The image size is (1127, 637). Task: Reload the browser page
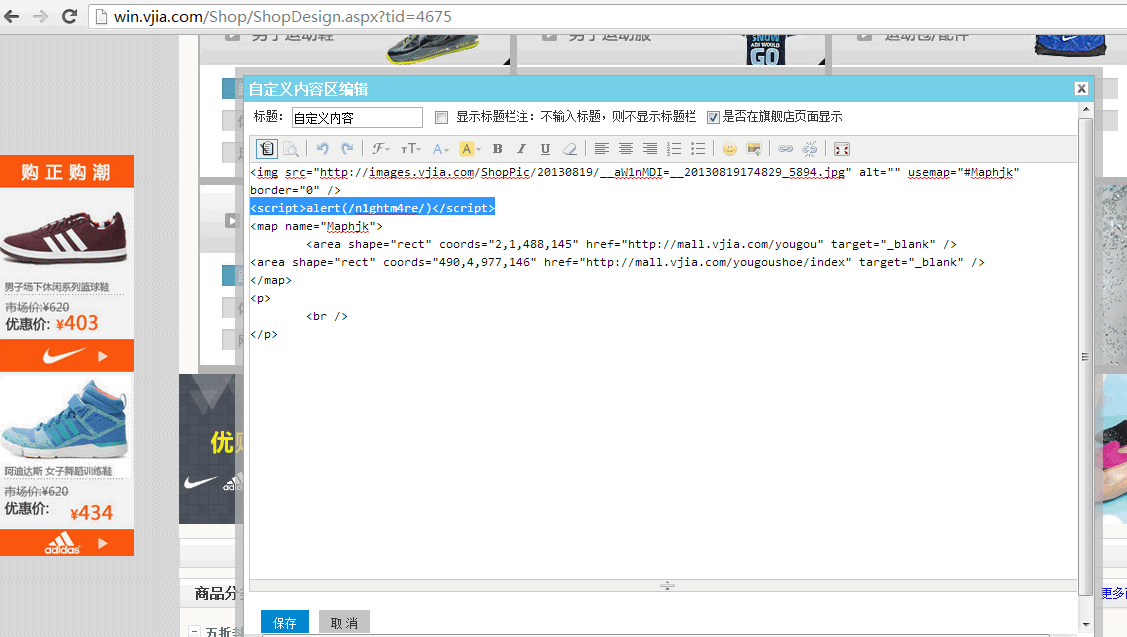(69, 17)
